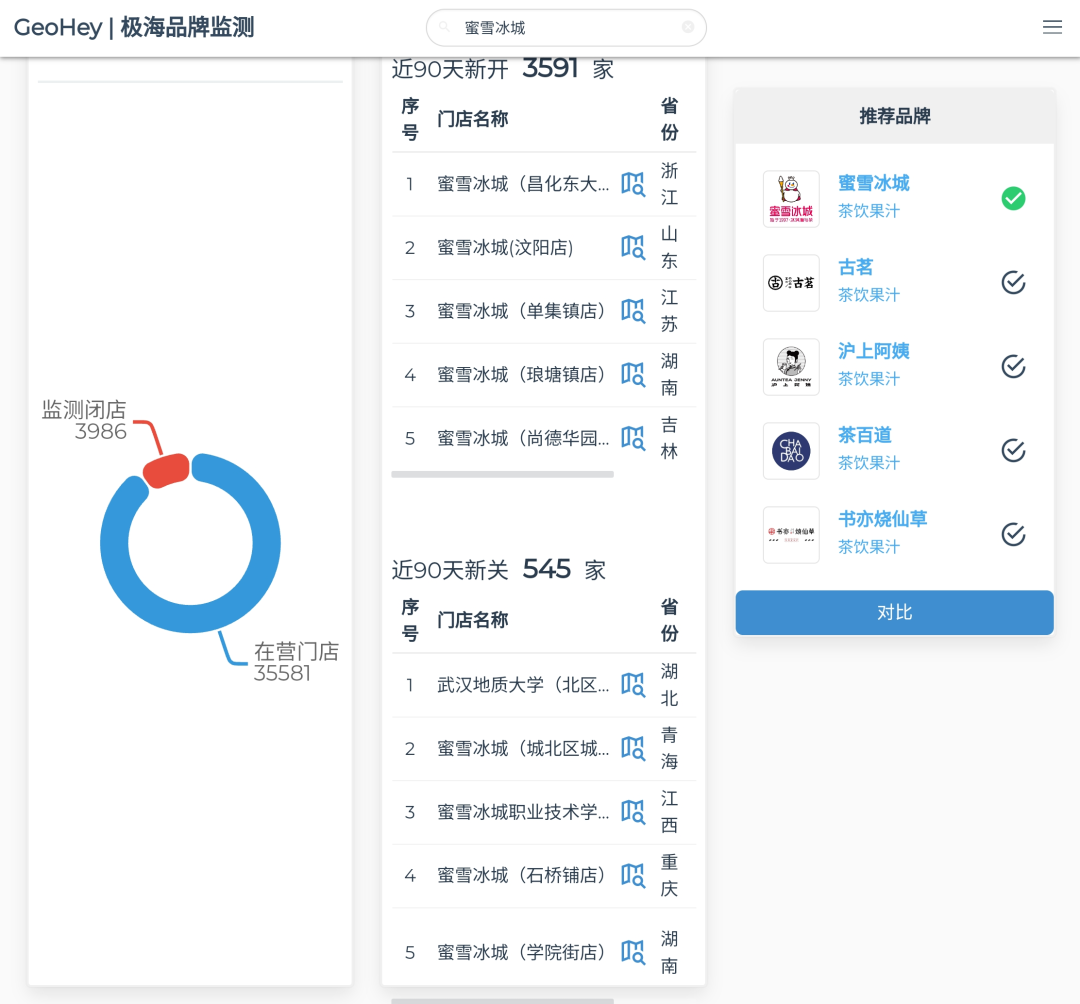Click map icon for 武汉地质大学 store
The image size is (1080, 1004).
click(632, 685)
